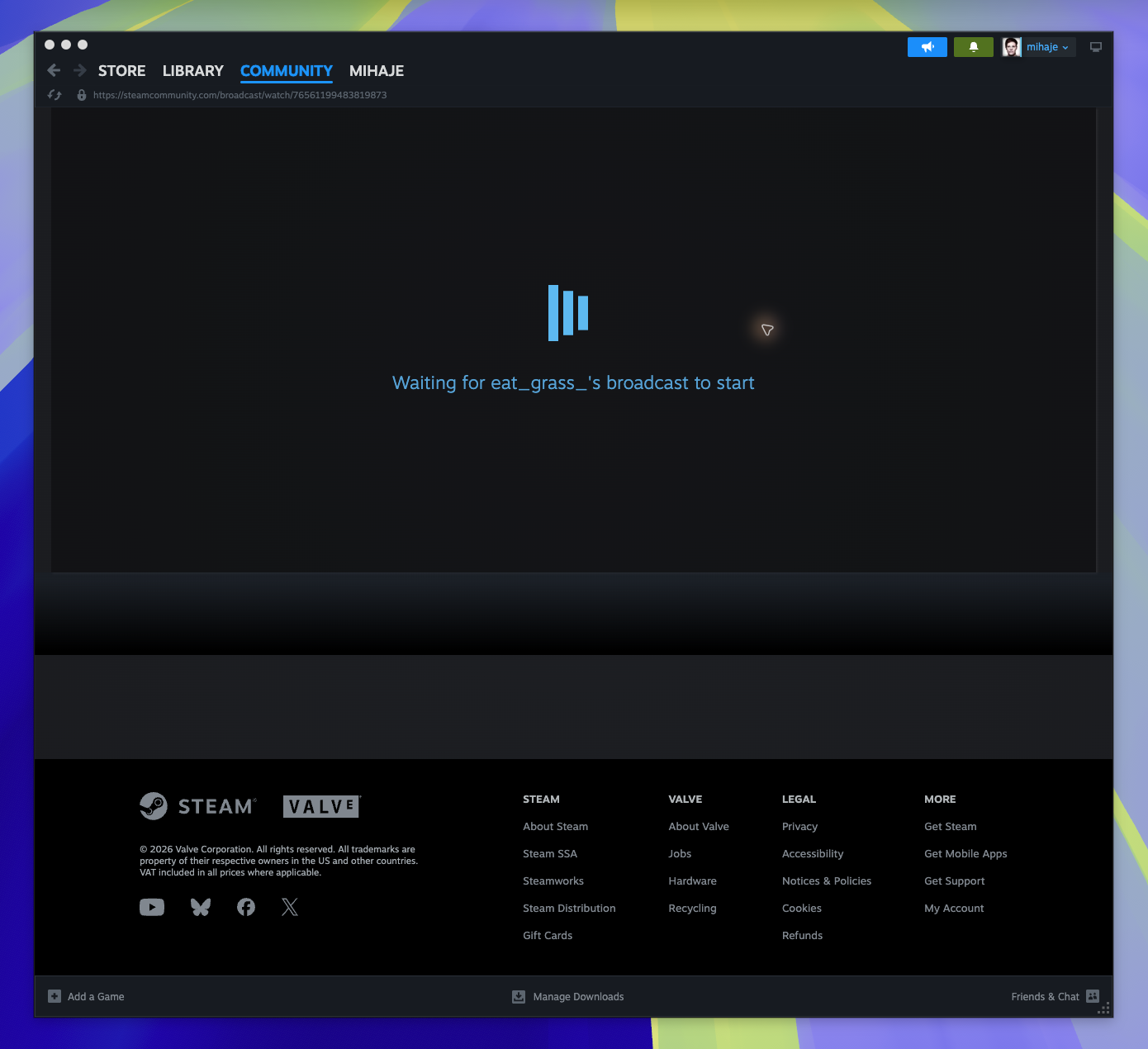
Task: Click the window resize grip in the corner
Action: 1105,1009
